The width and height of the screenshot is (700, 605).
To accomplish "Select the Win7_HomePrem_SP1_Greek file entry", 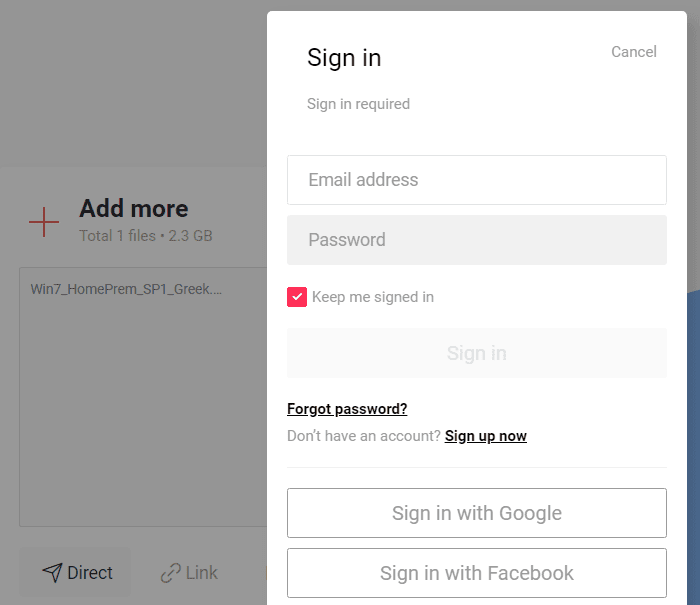I will coord(126,289).
